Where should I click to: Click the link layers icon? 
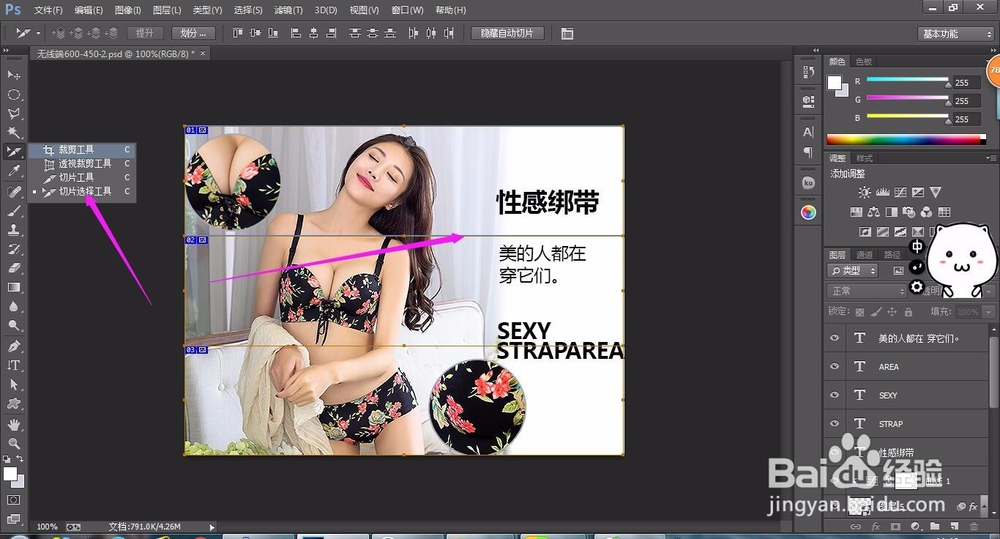(856, 526)
